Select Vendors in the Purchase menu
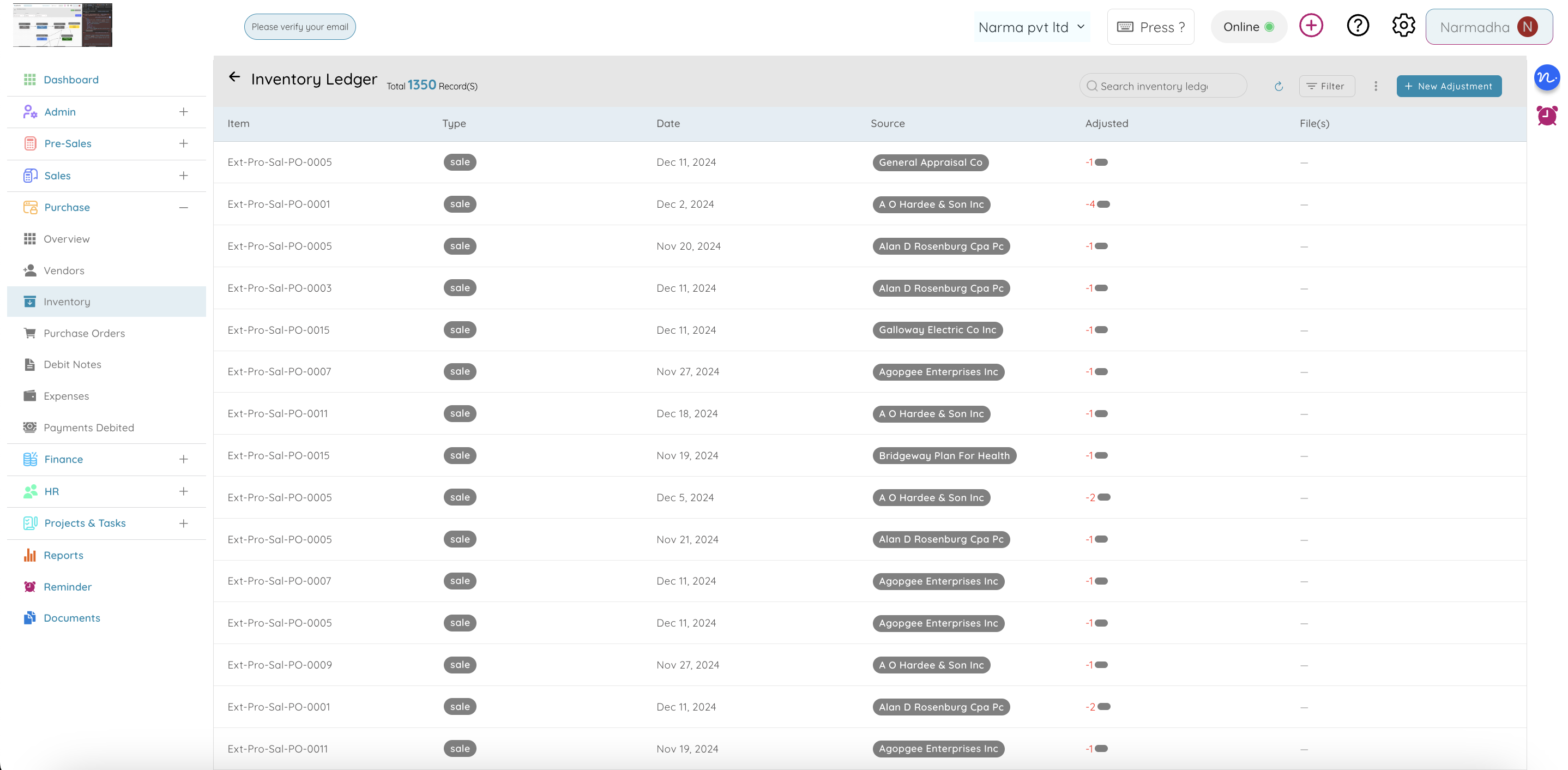 point(63,270)
